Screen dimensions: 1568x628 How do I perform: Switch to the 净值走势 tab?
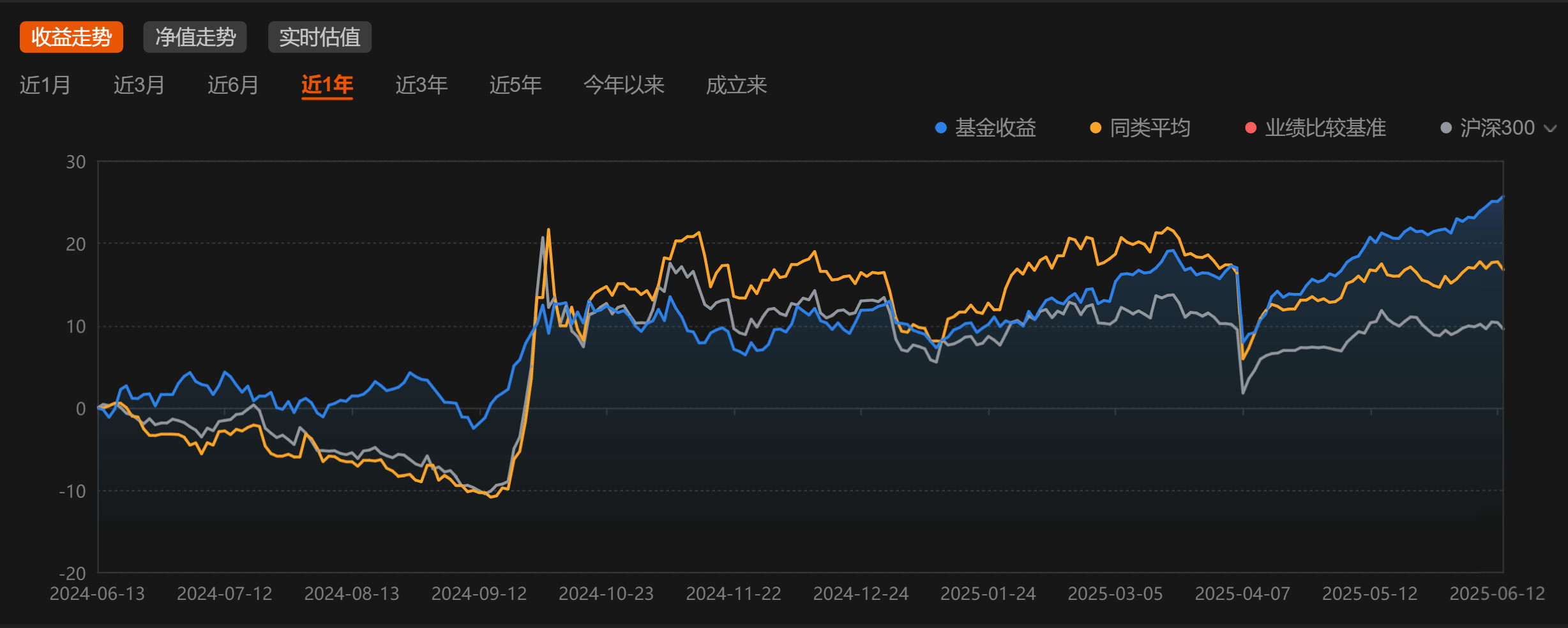click(x=195, y=37)
